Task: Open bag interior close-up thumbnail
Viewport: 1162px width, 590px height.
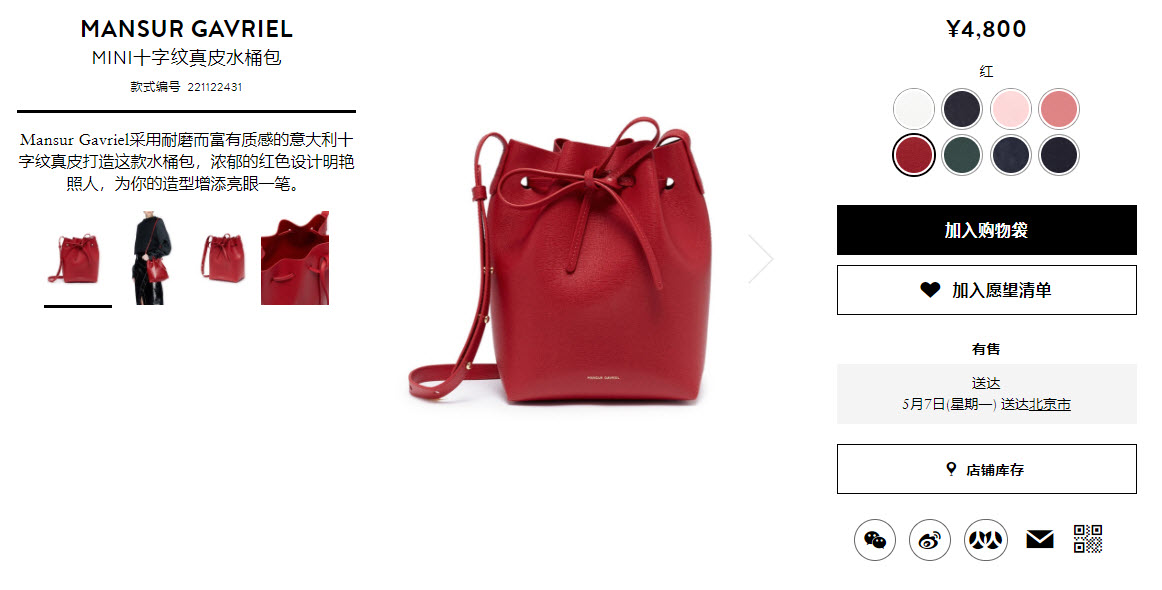Action: 295,258
